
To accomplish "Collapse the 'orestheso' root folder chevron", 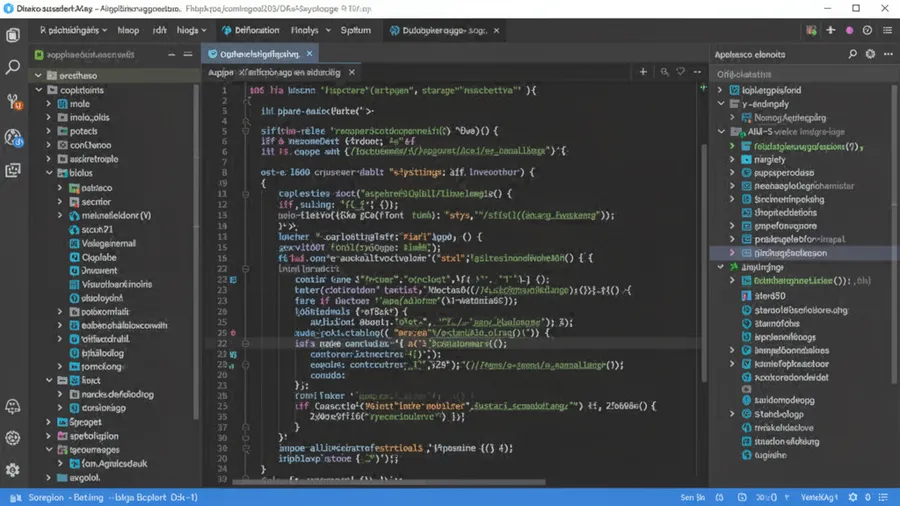I will [x=38, y=75].
